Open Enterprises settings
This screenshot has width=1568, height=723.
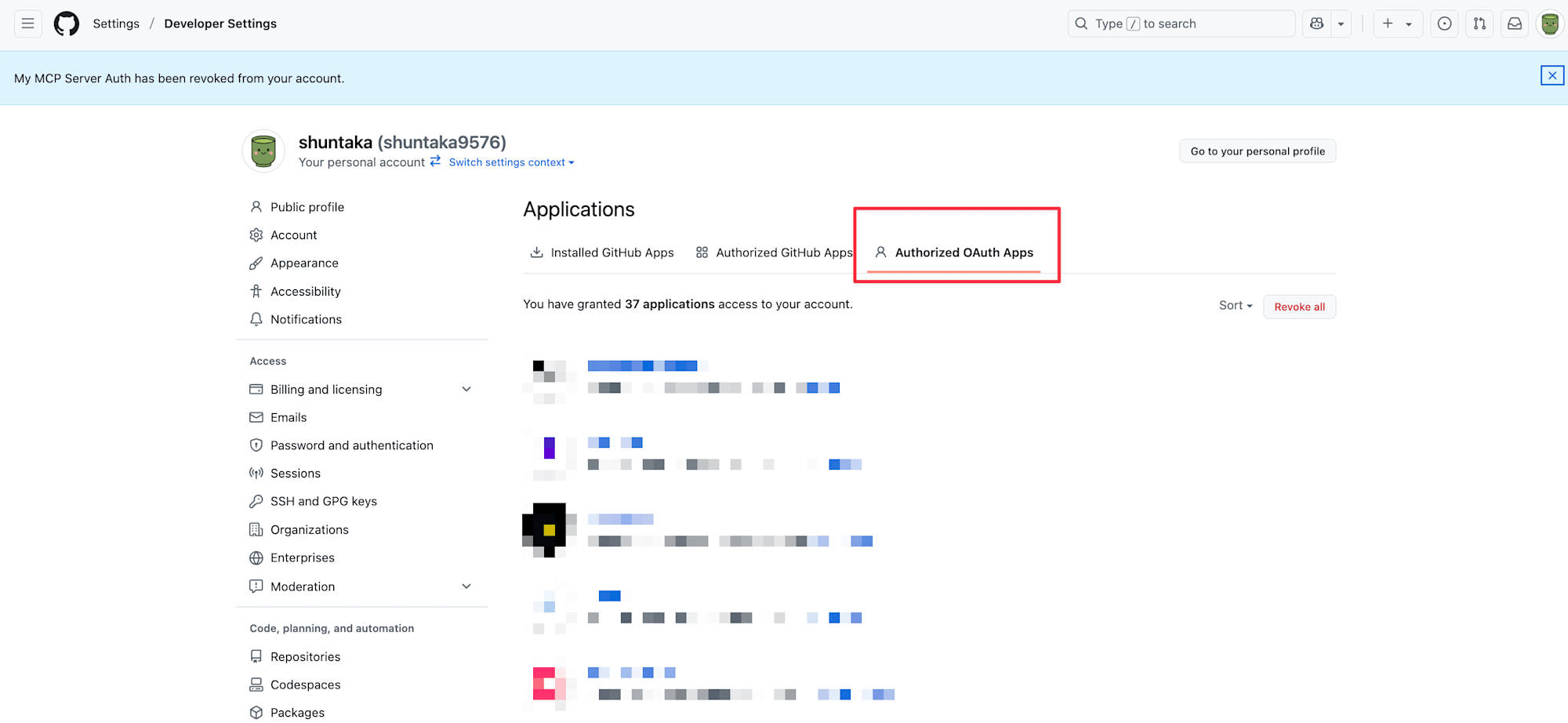pos(302,558)
